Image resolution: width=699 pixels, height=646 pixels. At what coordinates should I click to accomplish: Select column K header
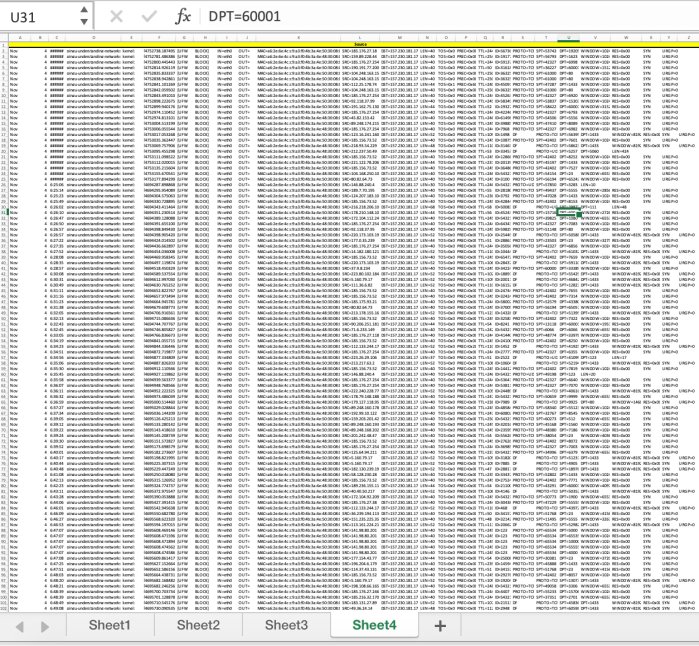click(299, 38)
